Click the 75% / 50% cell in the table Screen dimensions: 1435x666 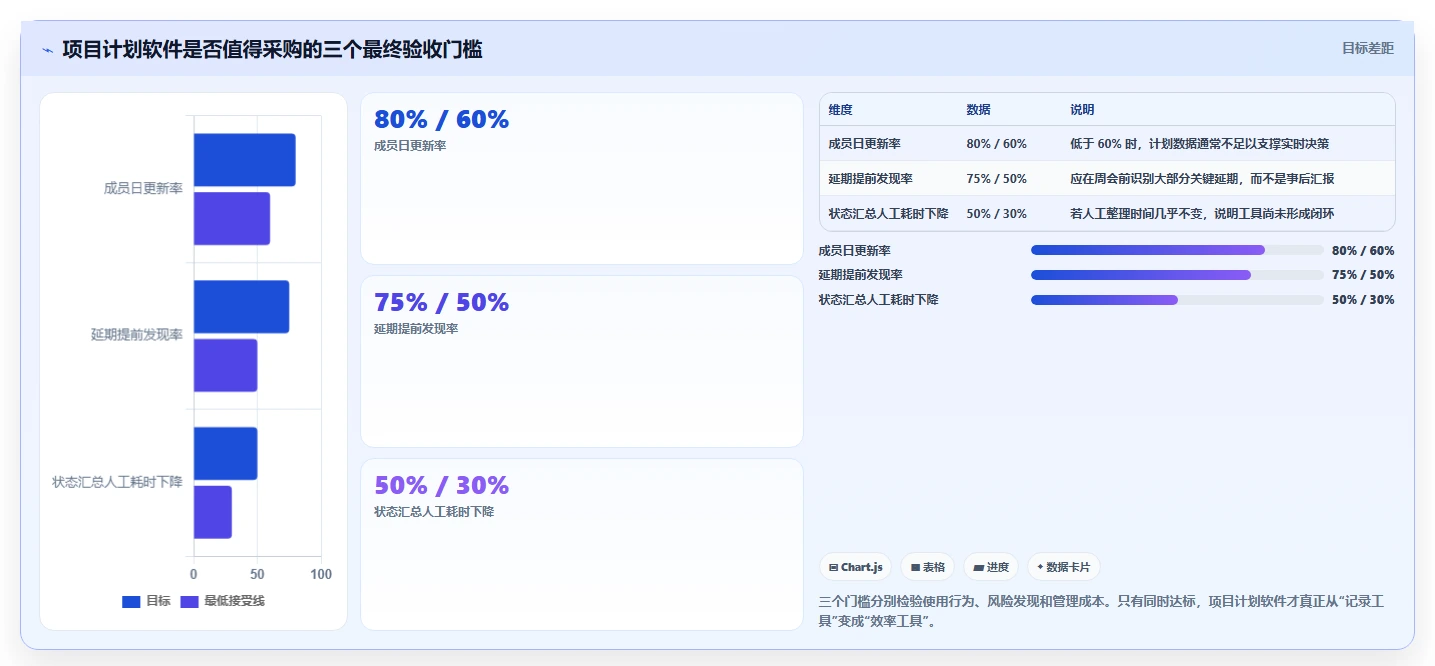[x=996, y=179]
